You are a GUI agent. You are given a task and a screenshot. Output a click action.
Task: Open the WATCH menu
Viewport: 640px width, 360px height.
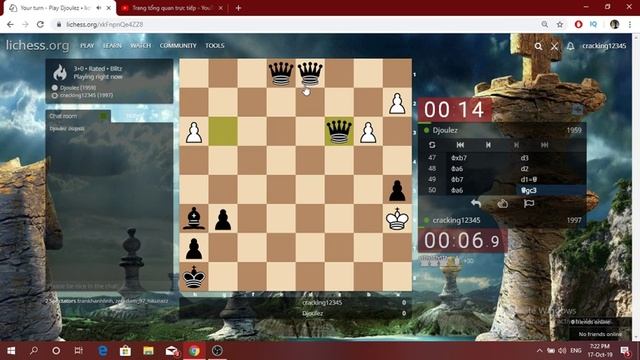click(140, 46)
